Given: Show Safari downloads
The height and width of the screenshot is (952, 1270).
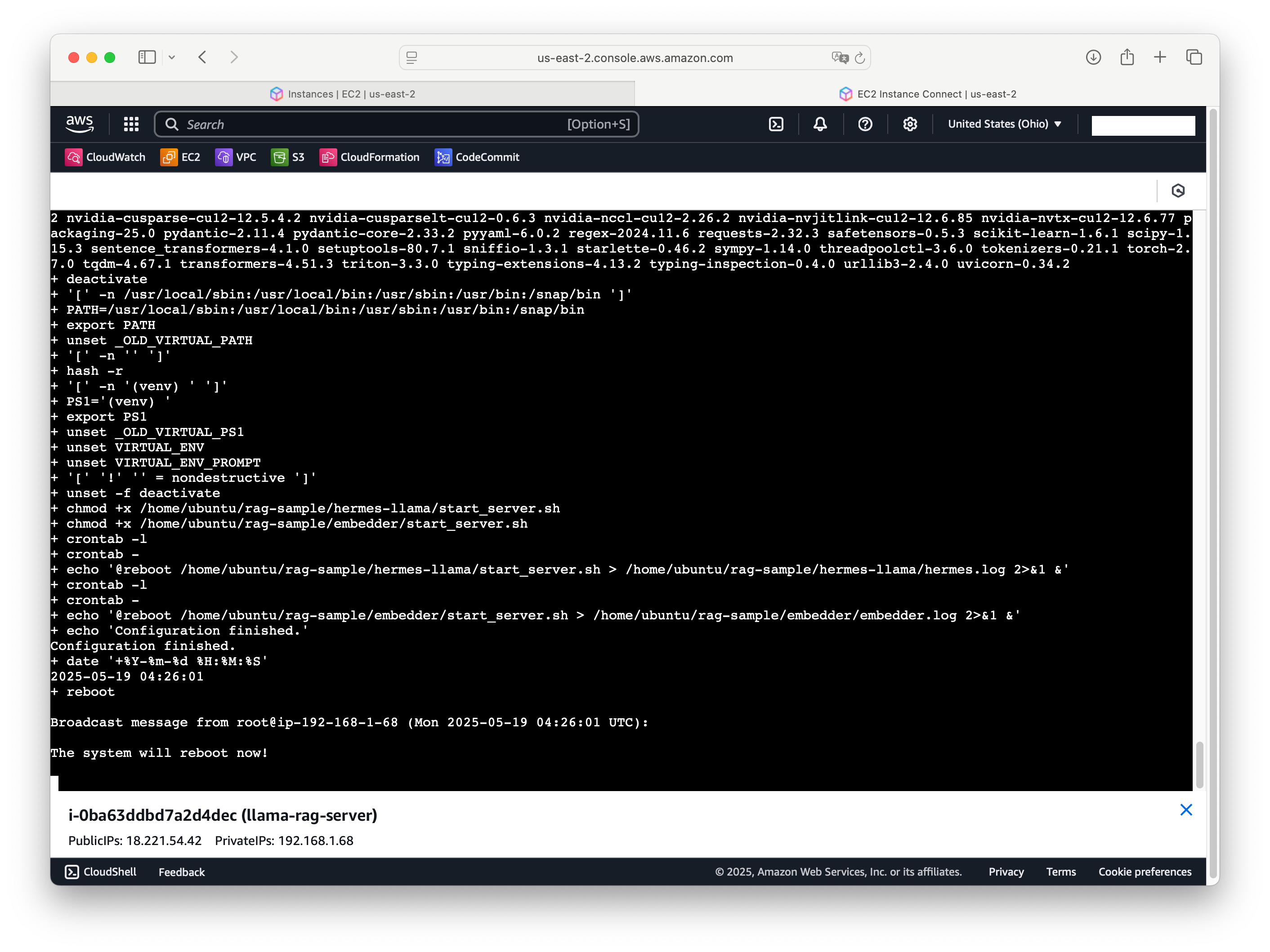Looking at the screenshot, I should click(1093, 57).
